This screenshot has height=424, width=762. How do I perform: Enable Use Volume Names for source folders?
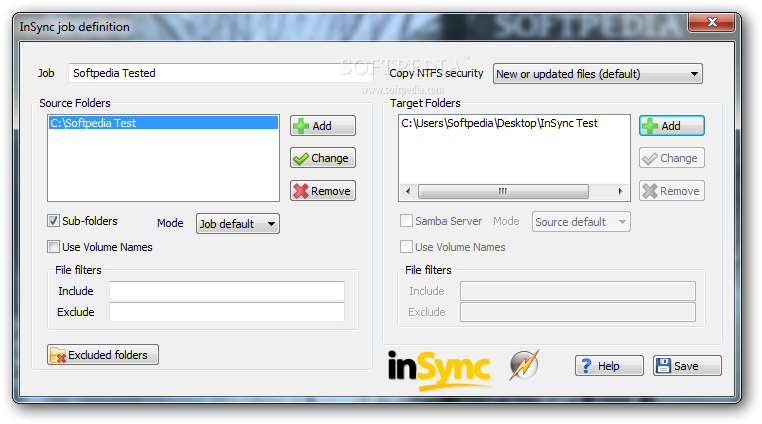click(53, 247)
